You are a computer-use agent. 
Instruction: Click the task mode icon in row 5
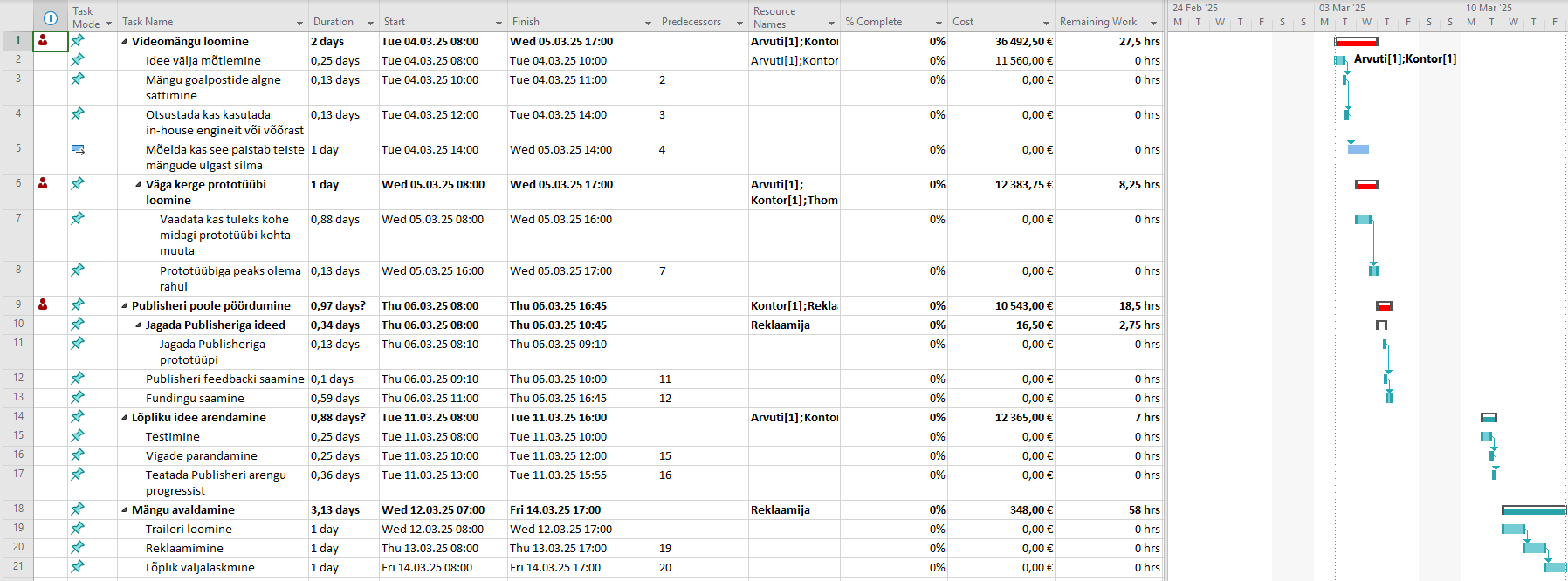click(x=78, y=149)
